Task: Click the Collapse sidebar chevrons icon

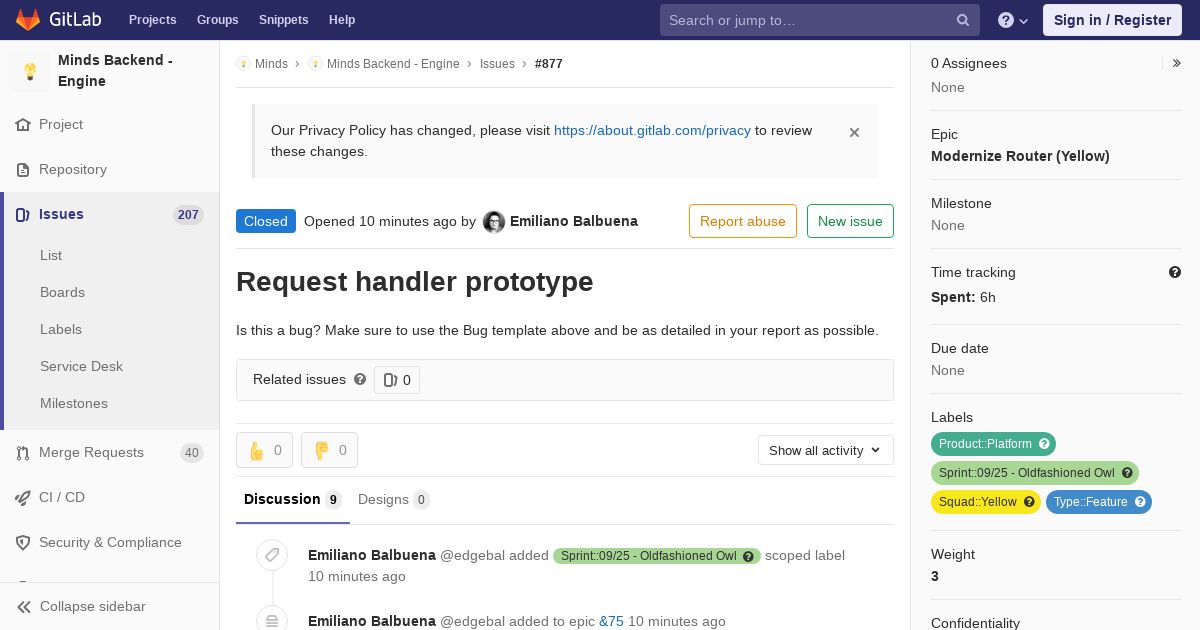Action: (24, 607)
